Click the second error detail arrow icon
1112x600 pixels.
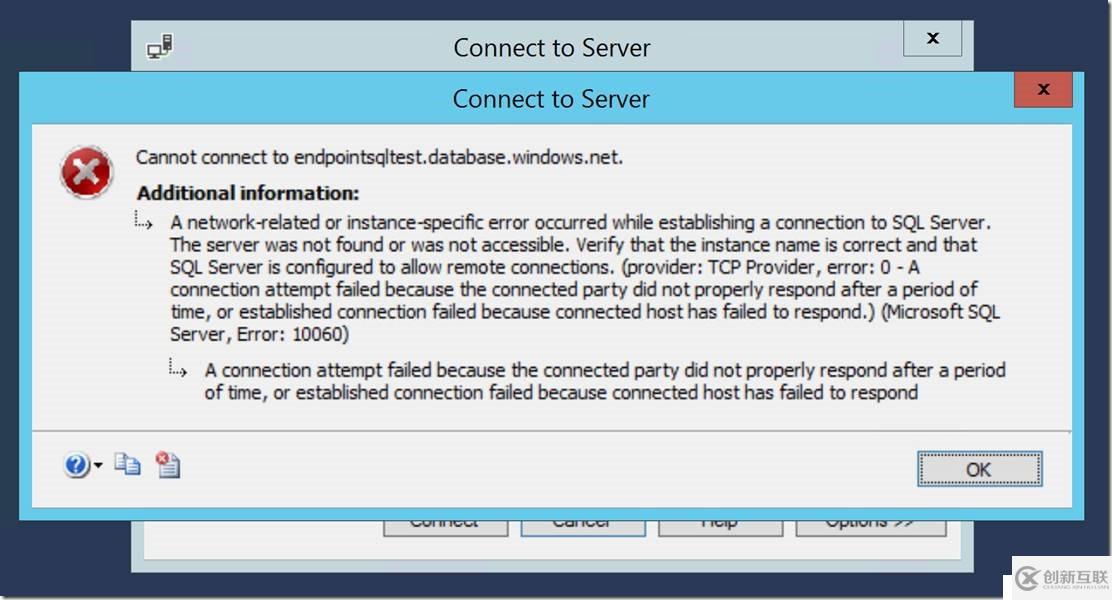pyautogui.click(x=178, y=370)
